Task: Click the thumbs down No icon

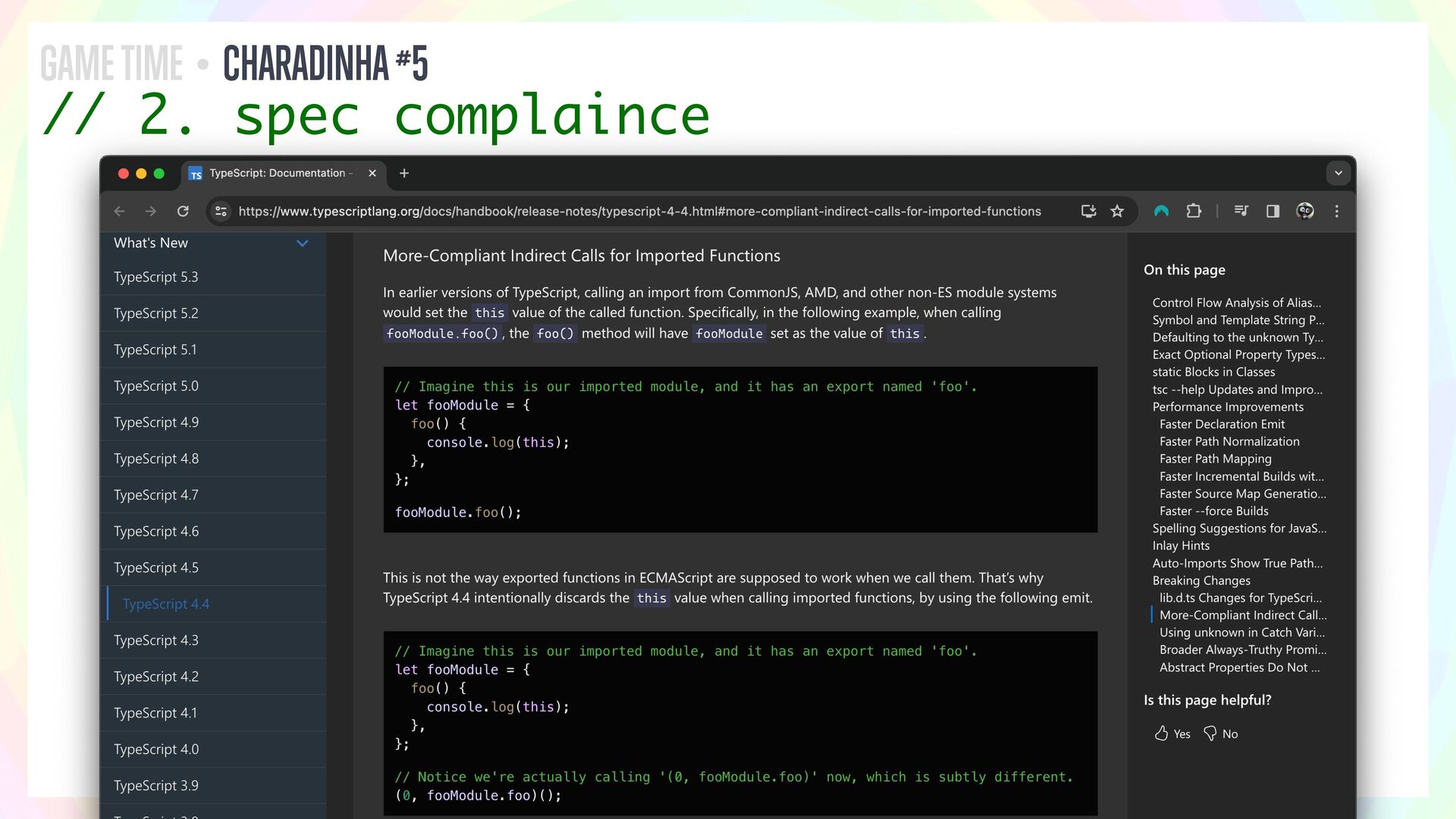Action: (x=1210, y=733)
